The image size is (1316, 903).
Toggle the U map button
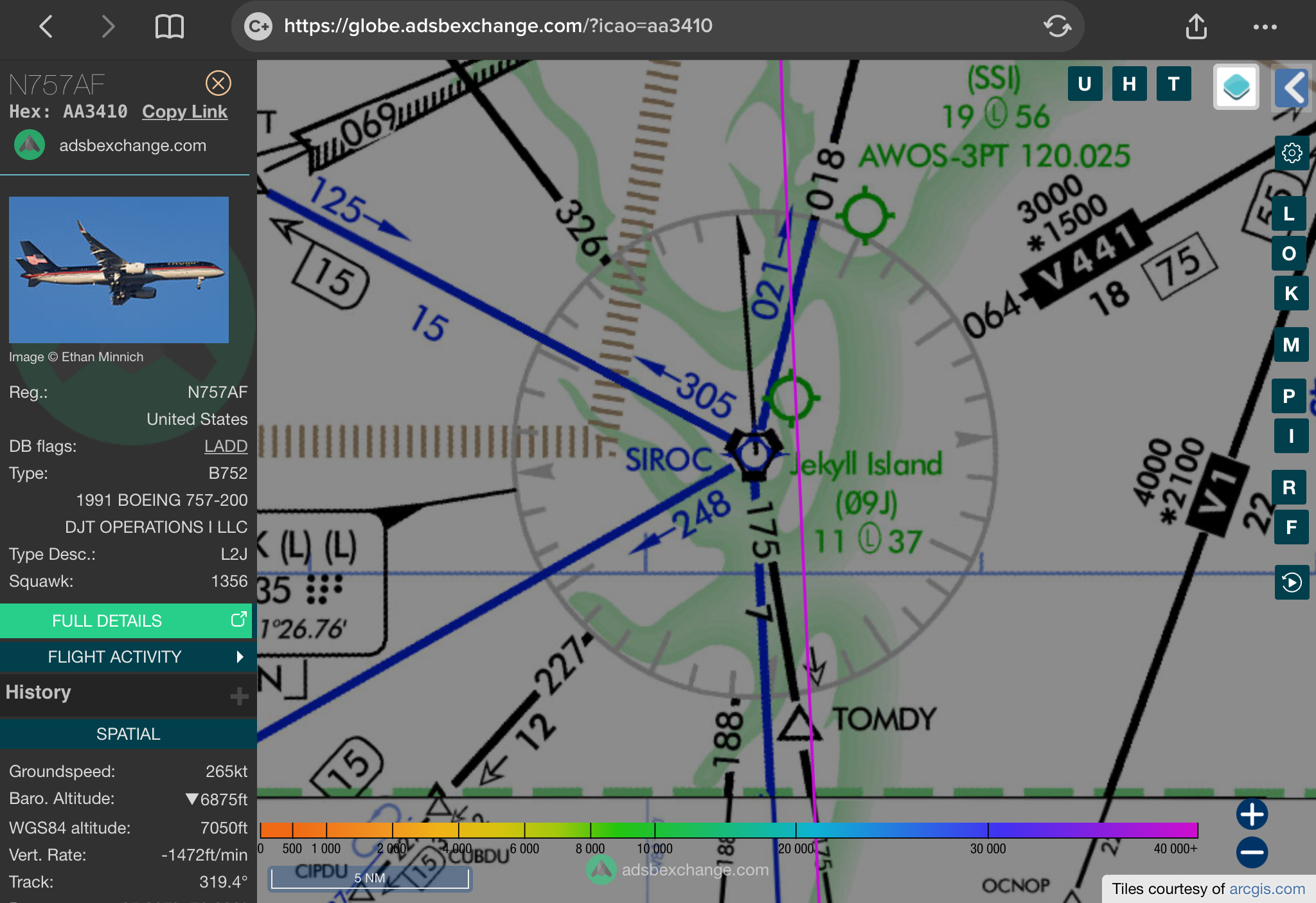[x=1085, y=84]
